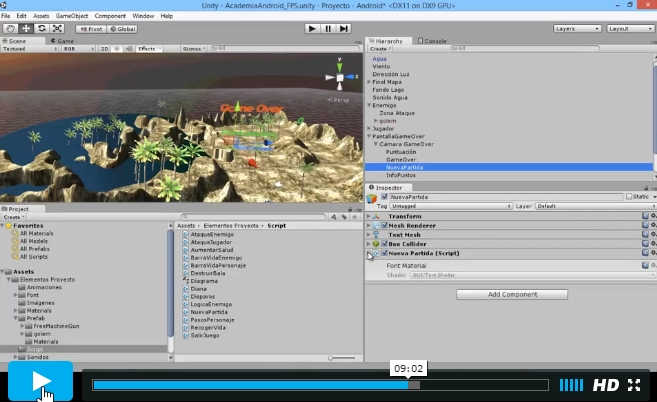Open the Component menu
Viewport: 657px width, 402px height.
[110, 16]
